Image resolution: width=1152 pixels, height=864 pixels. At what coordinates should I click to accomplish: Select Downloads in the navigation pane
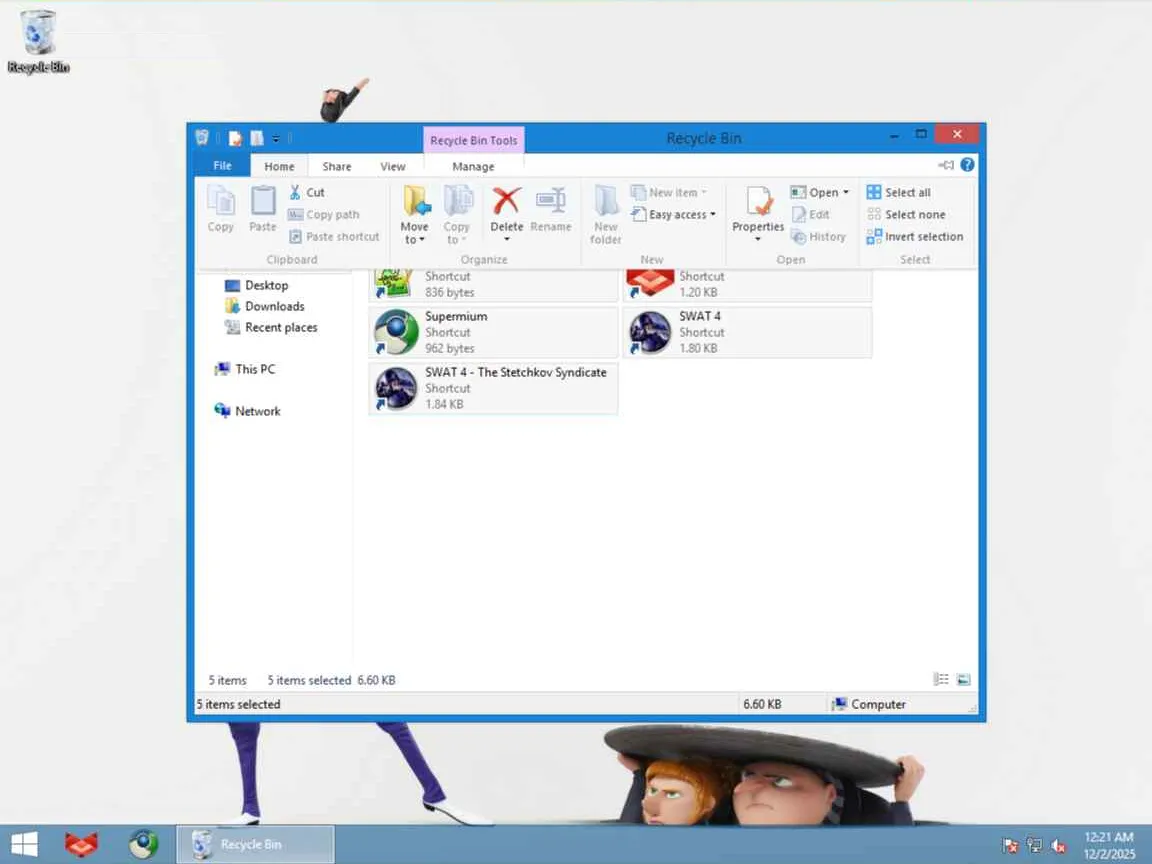[264, 306]
